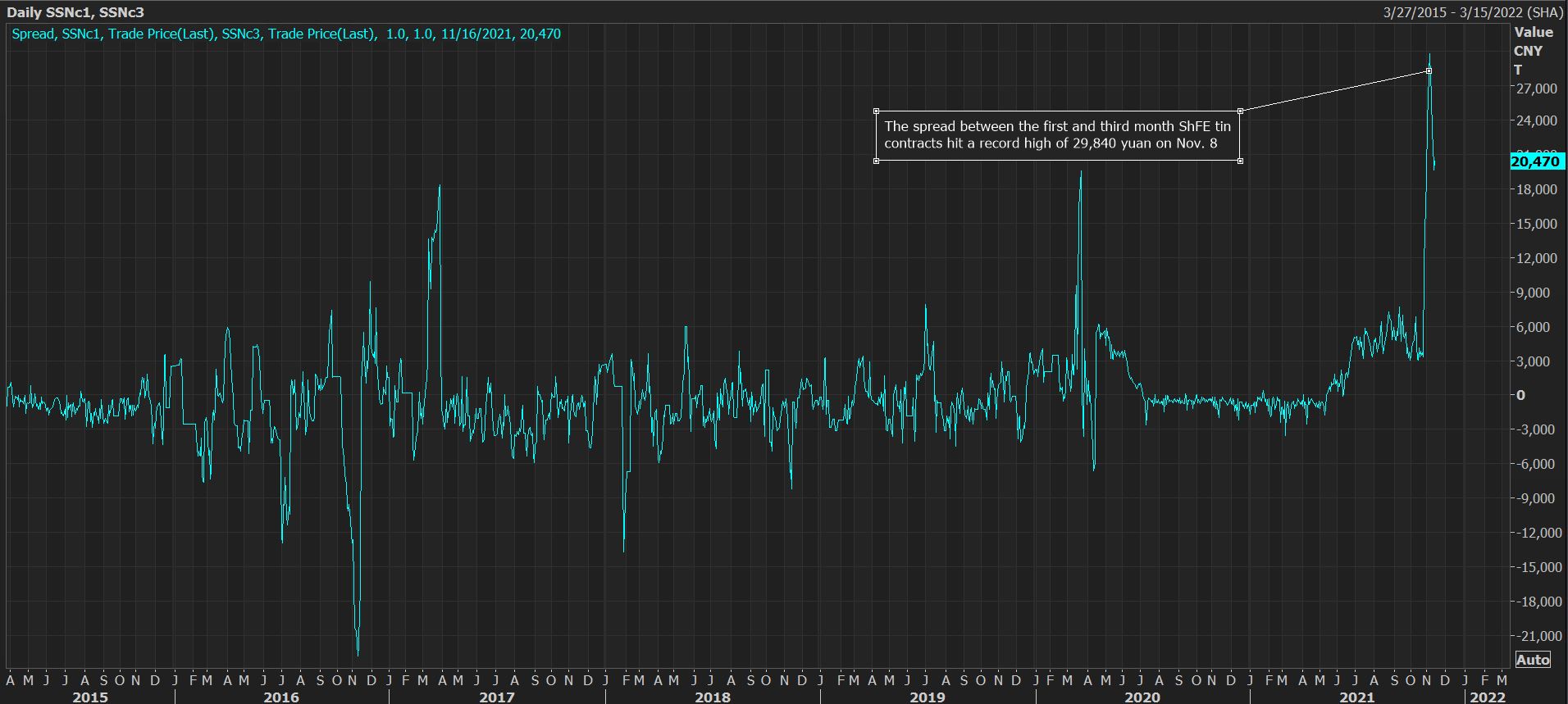Select the 2018 year label on time axis
The width and height of the screenshot is (1568, 704).
(x=712, y=697)
